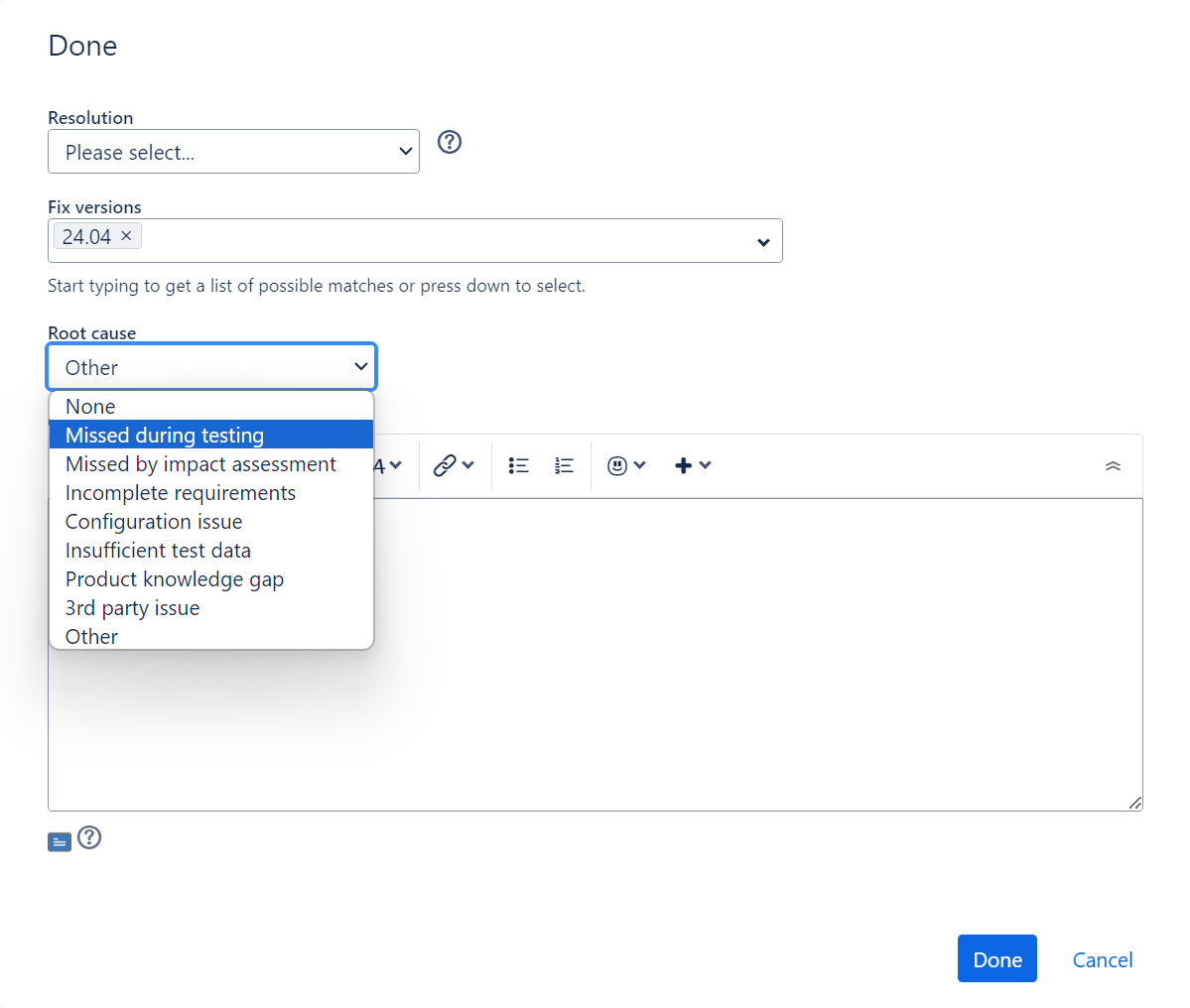The height and width of the screenshot is (1008, 1190).
Task: Click the link icon in the editor toolbar
Action: point(445,465)
